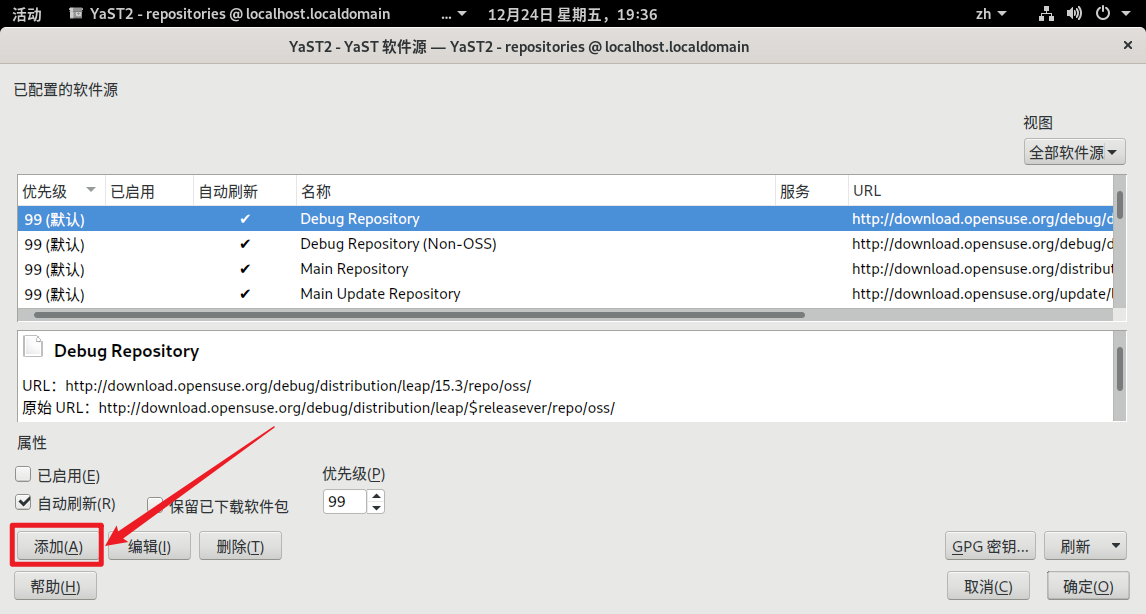The height and width of the screenshot is (614, 1146).
Task: Click the 删除(T) button
Action: click(240, 546)
